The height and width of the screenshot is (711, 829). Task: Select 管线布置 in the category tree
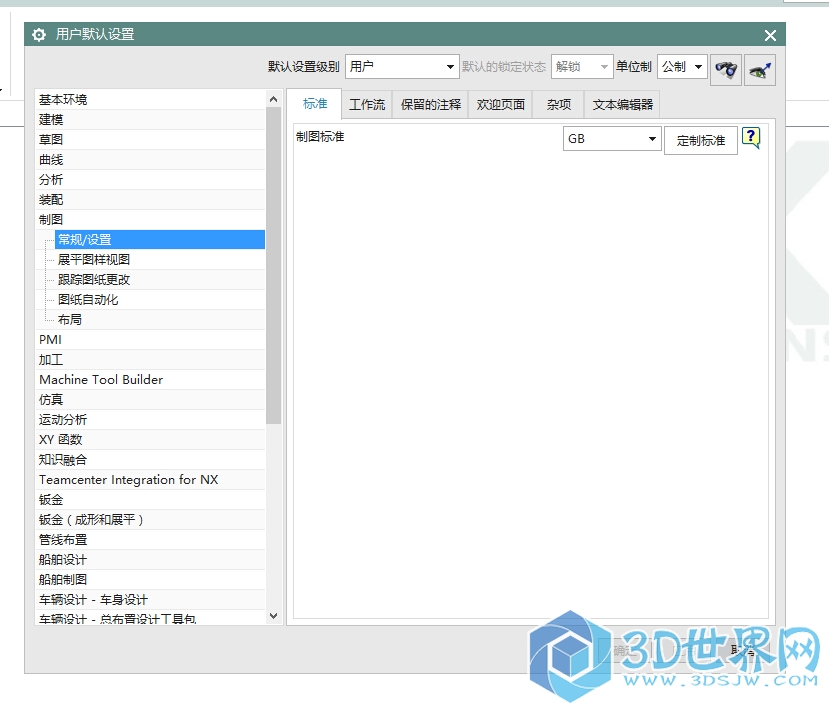click(150, 540)
